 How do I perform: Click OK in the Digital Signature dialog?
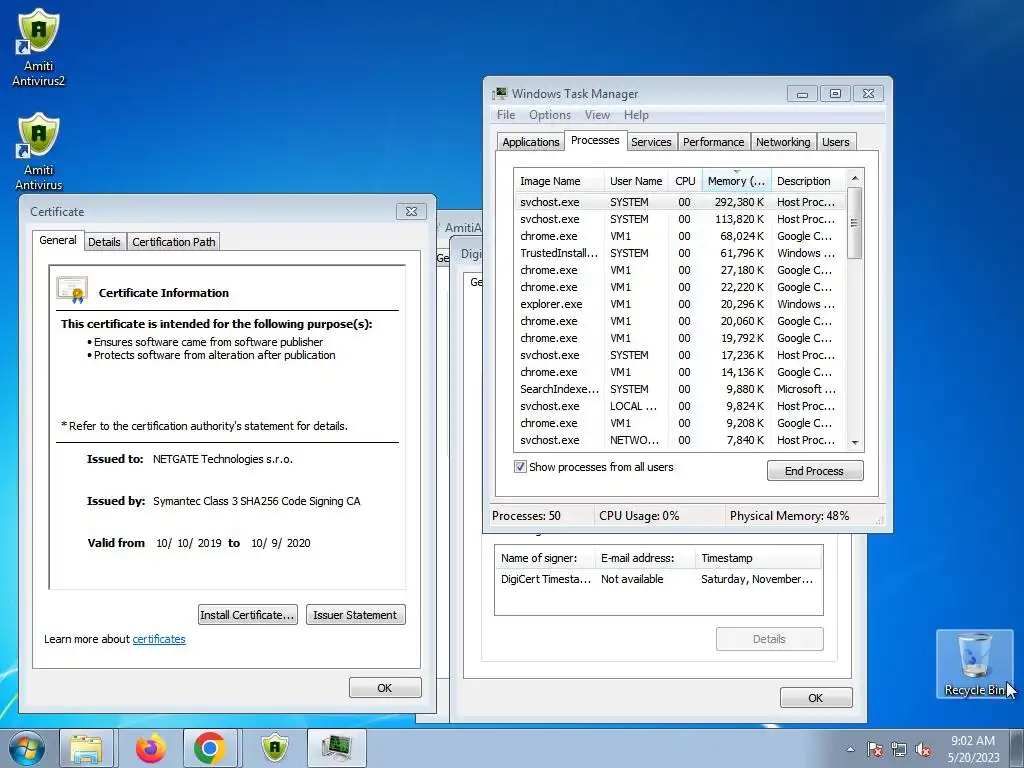click(x=816, y=697)
